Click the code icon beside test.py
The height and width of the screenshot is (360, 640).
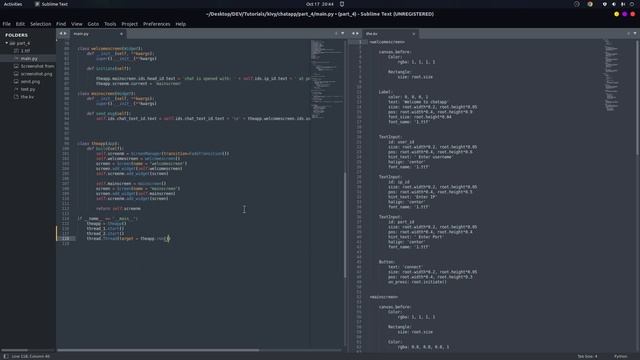[16, 89]
